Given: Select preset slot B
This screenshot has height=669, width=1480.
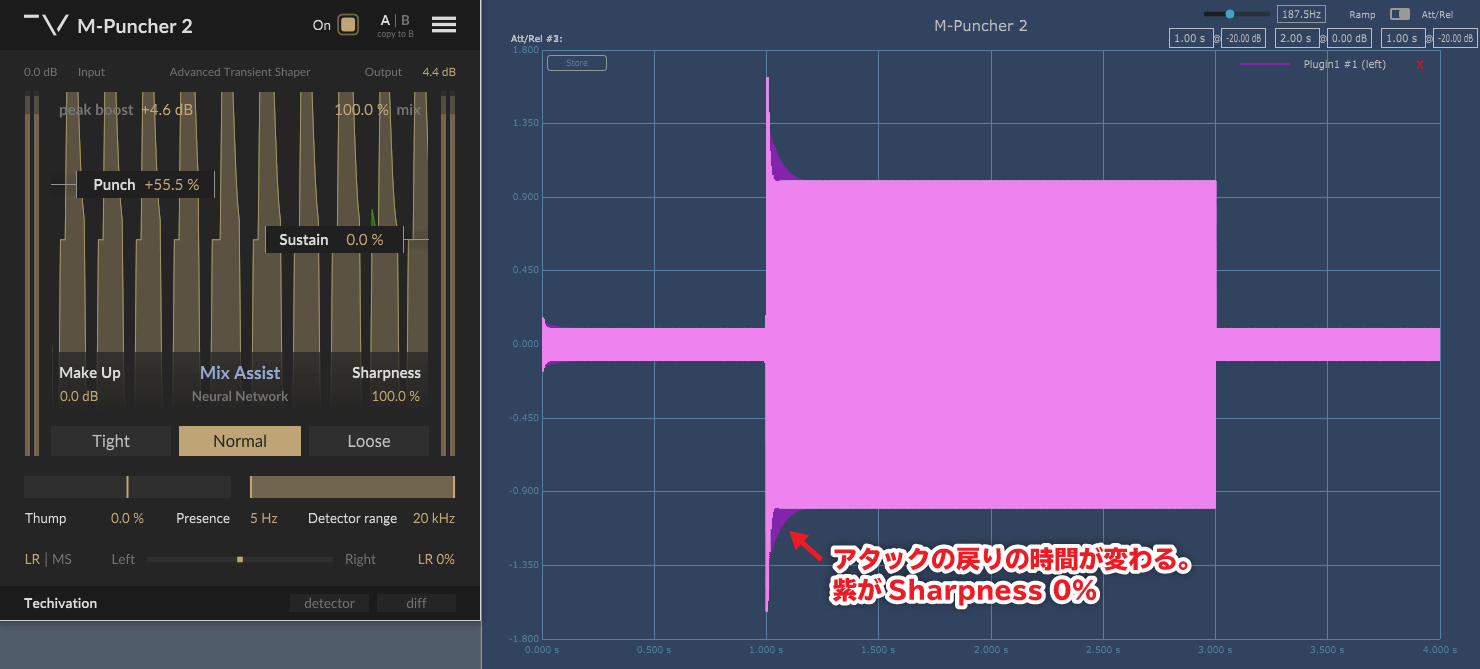Looking at the screenshot, I should click(405, 20).
